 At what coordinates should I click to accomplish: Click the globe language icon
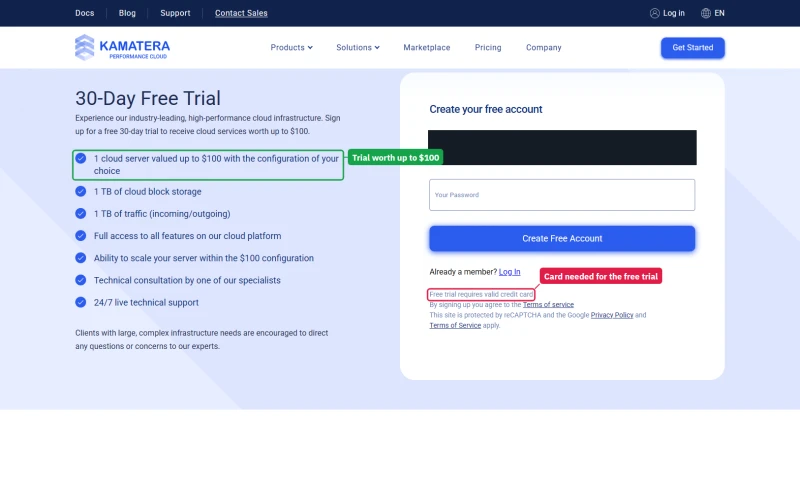tap(706, 13)
